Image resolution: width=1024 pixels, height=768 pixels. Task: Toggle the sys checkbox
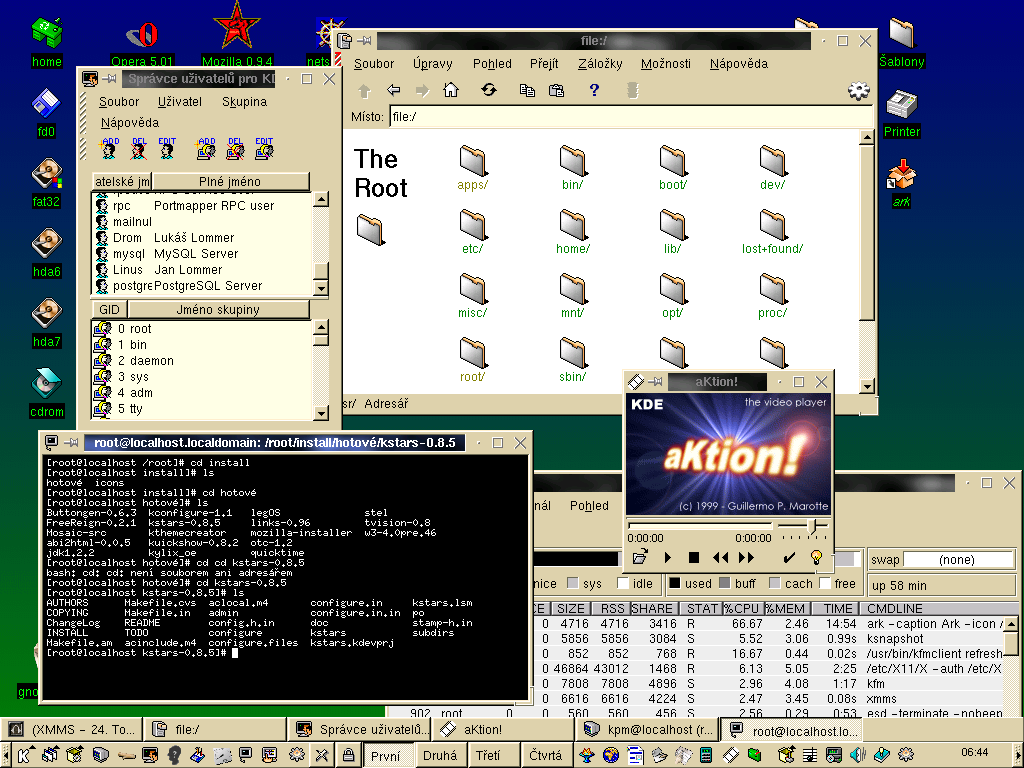(x=573, y=583)
